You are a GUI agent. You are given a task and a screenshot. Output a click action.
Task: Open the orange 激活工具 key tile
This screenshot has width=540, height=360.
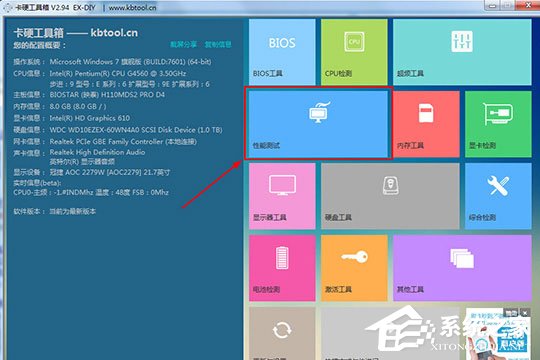point(354,268)
